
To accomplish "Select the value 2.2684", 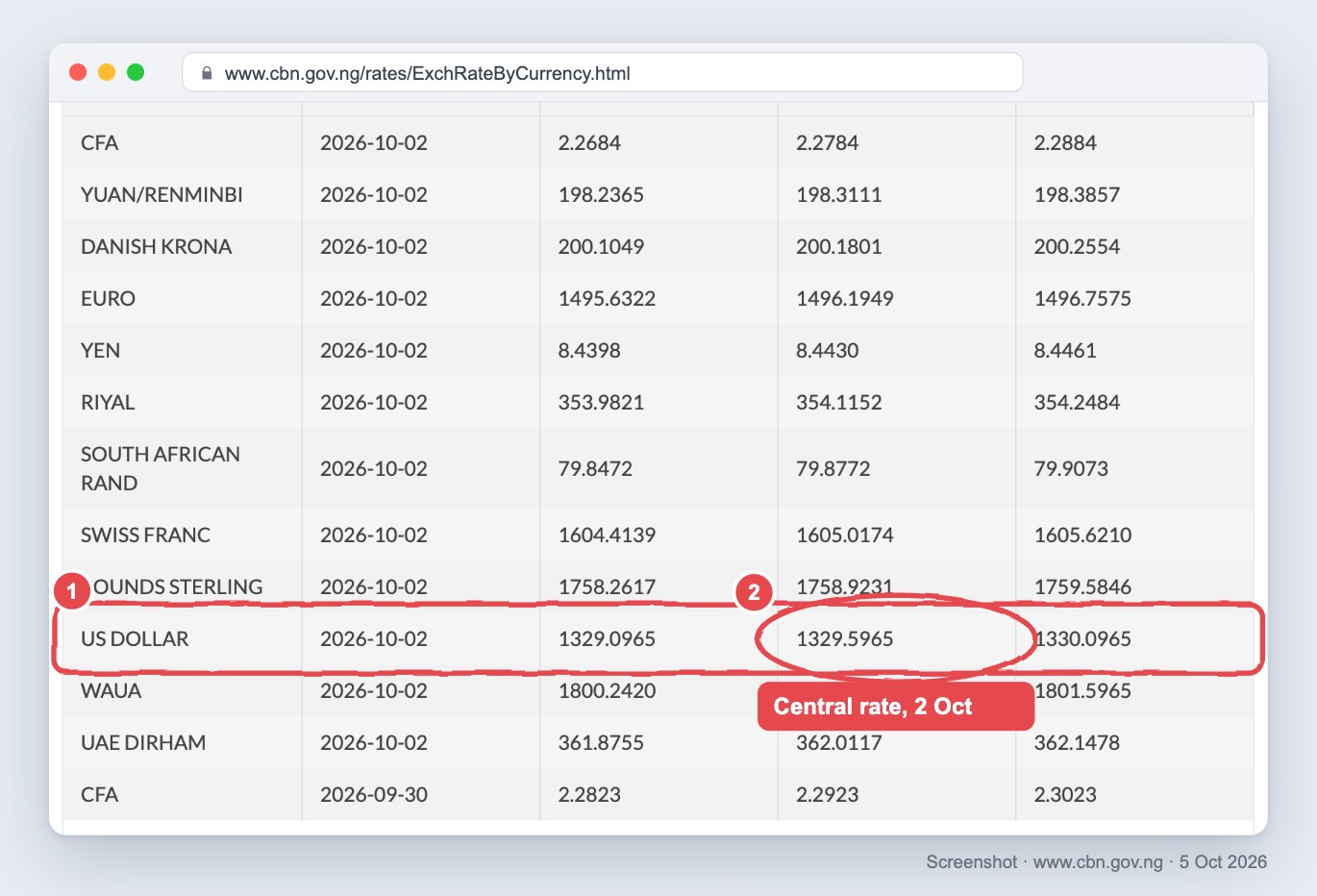I will [x=589, y=143].
